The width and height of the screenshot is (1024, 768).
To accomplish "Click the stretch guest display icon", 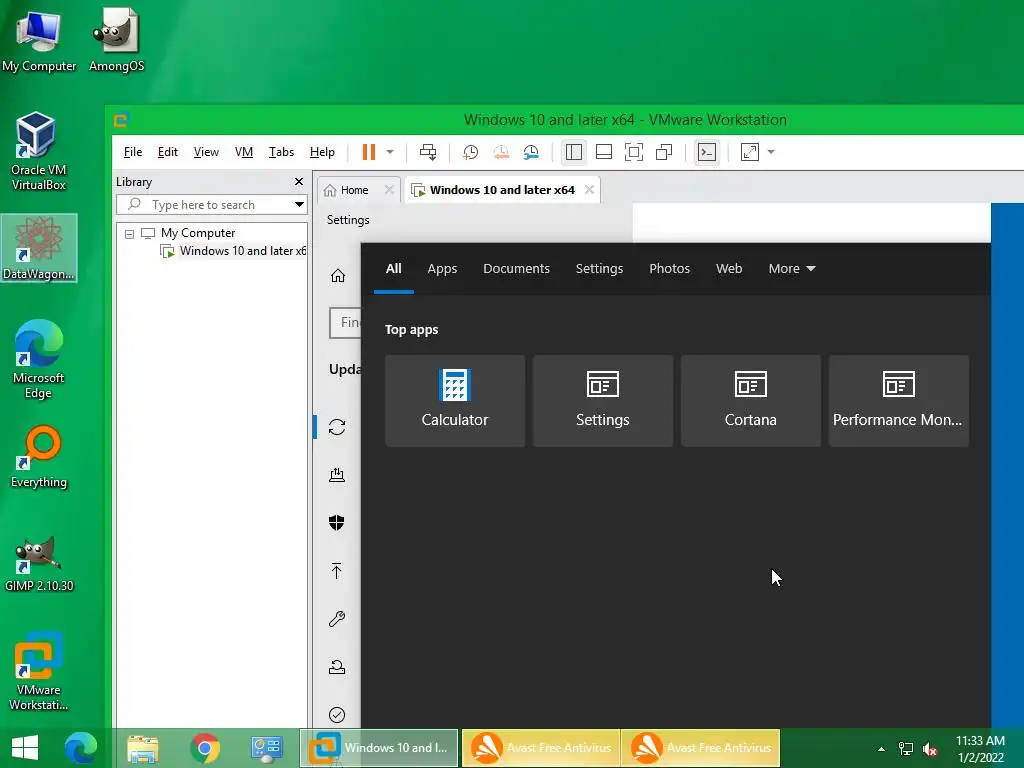I will click(x=750, y=152).
